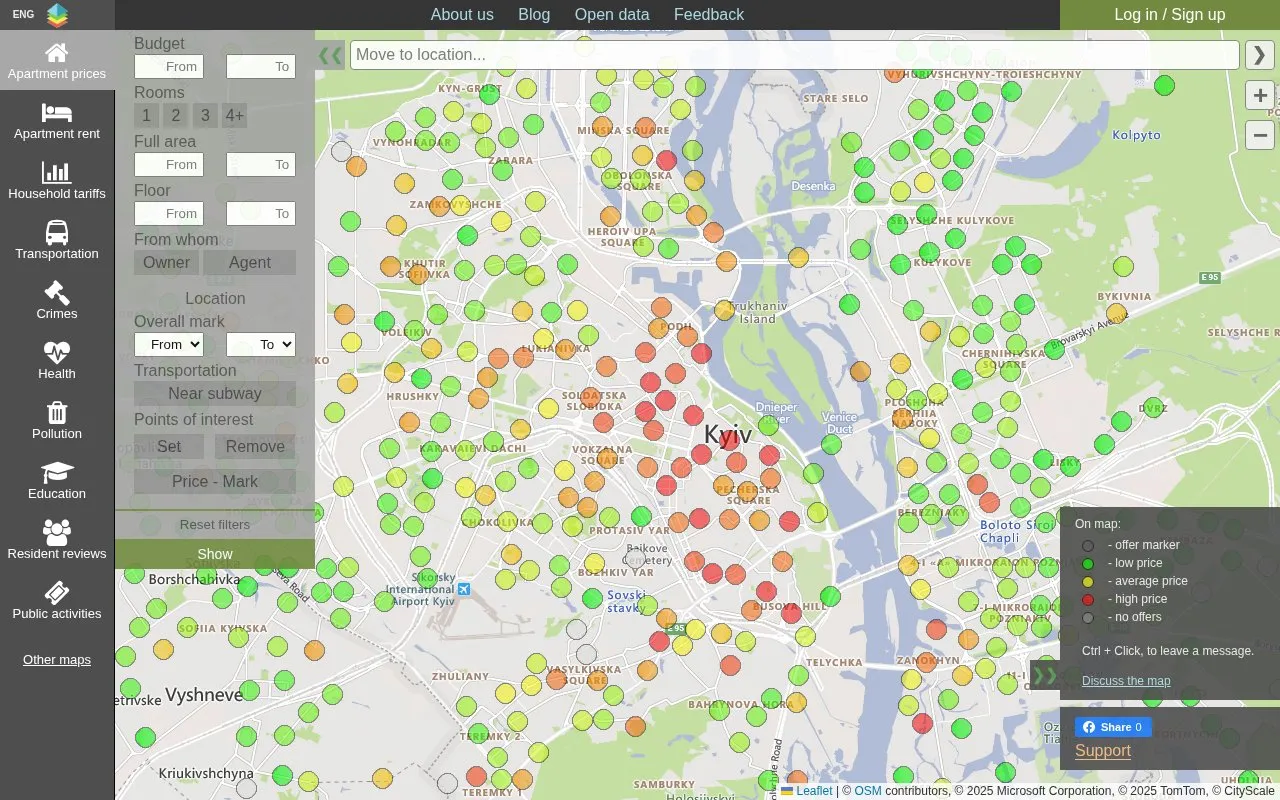Toggle Near subway filter
Viewport: 1280px width, 800px height.
click(x=215, y=394)
